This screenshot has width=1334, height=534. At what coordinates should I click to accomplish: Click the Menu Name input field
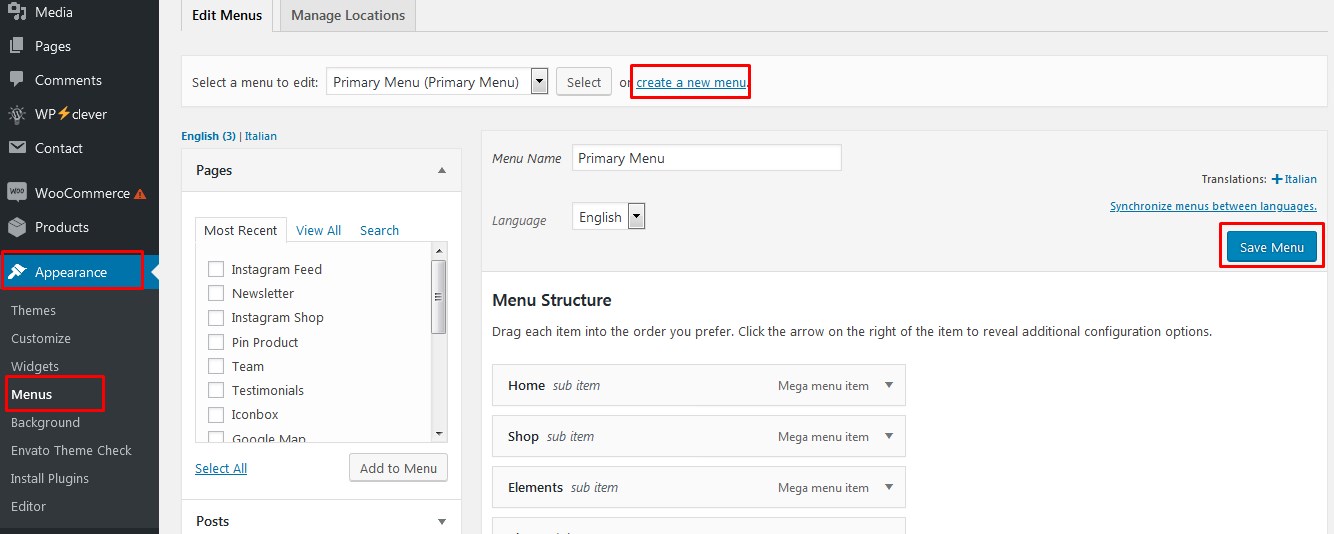[x=707, y=158]
